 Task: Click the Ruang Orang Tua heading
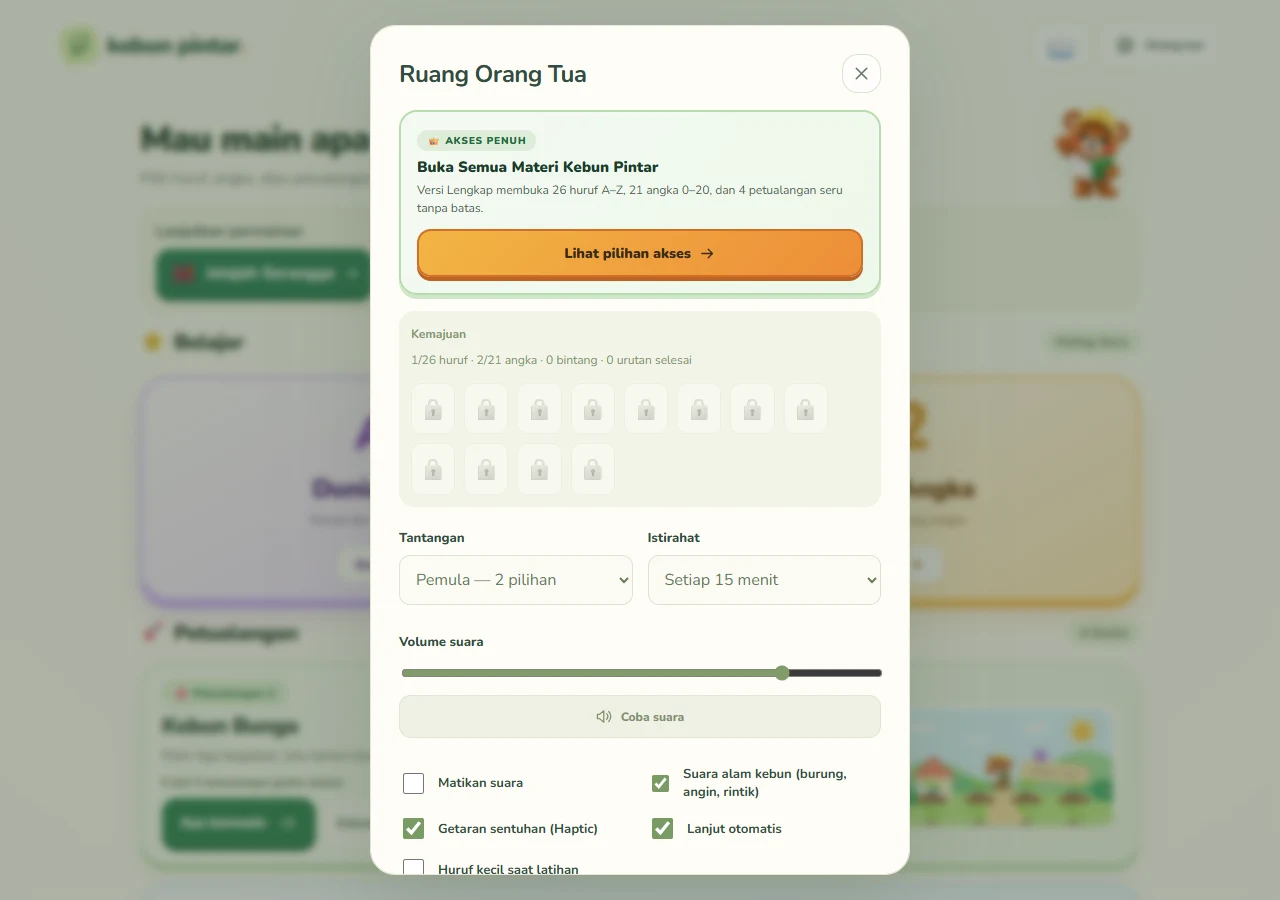[x=493, y=74]
